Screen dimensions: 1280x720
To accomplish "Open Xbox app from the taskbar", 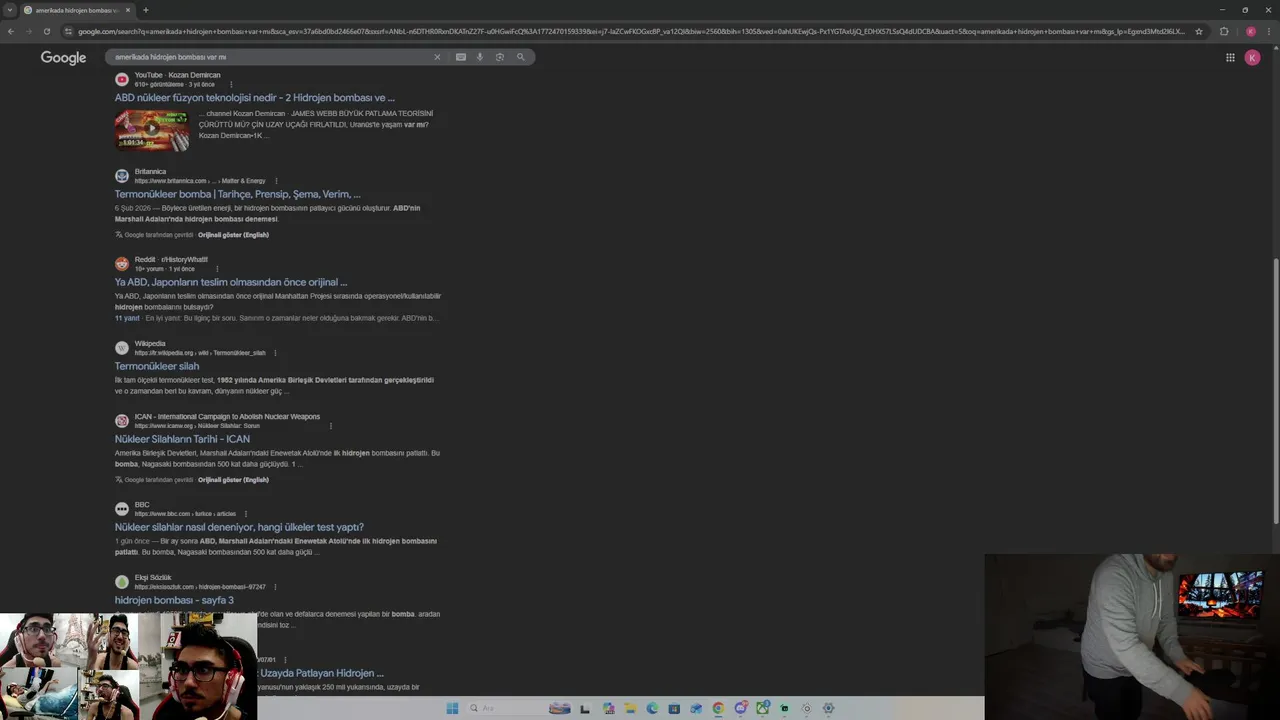I will coord(763,708).
